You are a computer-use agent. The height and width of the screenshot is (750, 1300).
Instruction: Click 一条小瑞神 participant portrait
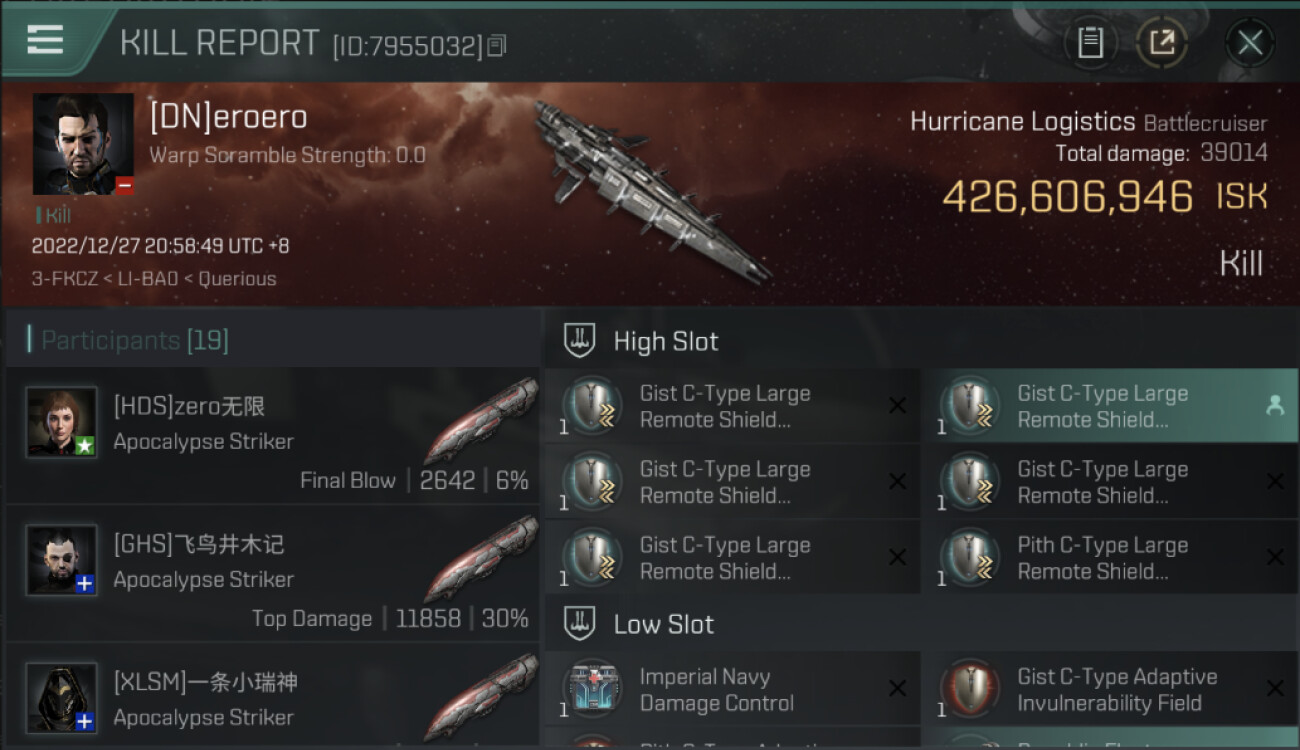coord(62,697)
